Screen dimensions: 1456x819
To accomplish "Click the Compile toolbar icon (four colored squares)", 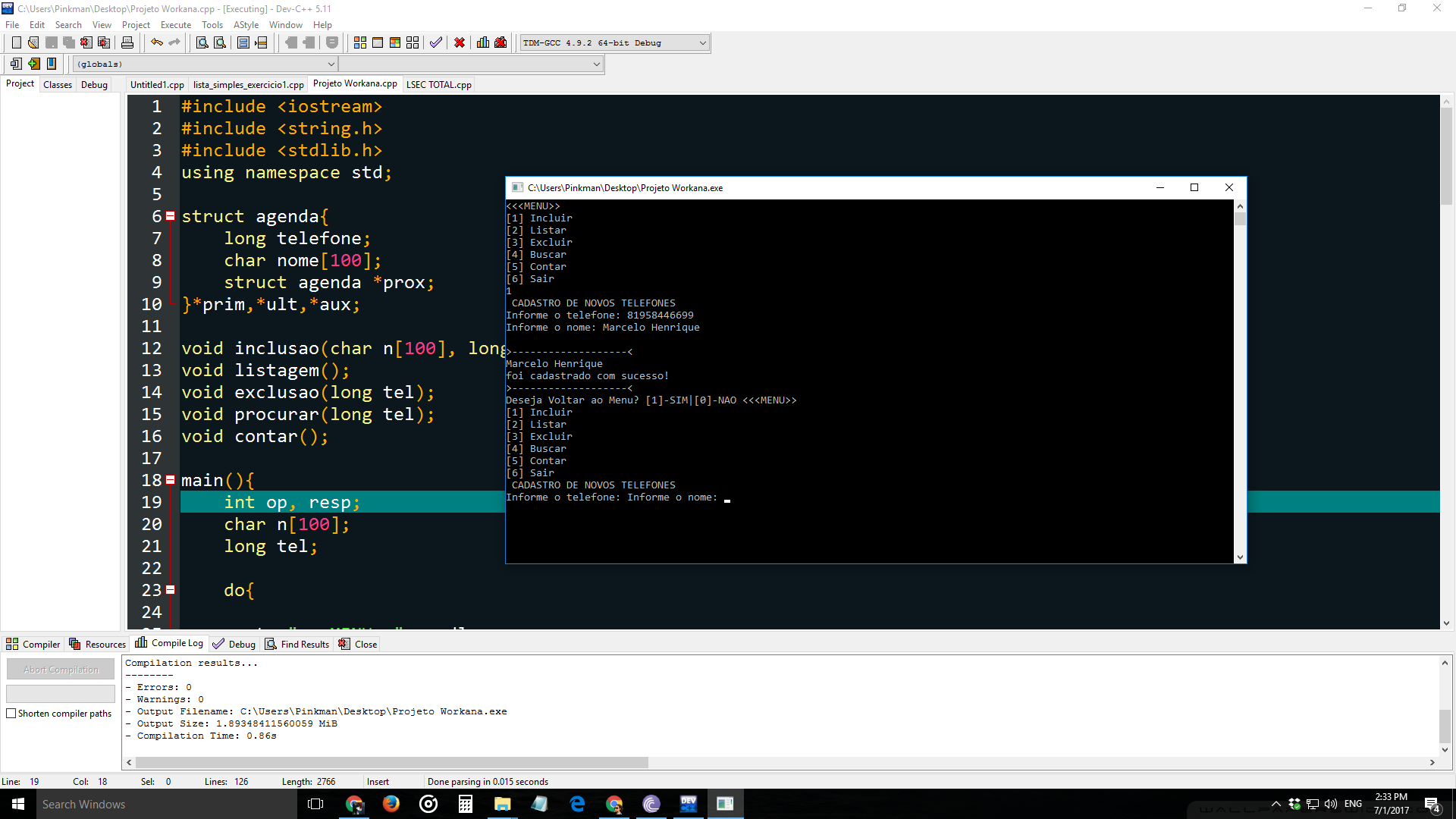I will tap(360, 42).
